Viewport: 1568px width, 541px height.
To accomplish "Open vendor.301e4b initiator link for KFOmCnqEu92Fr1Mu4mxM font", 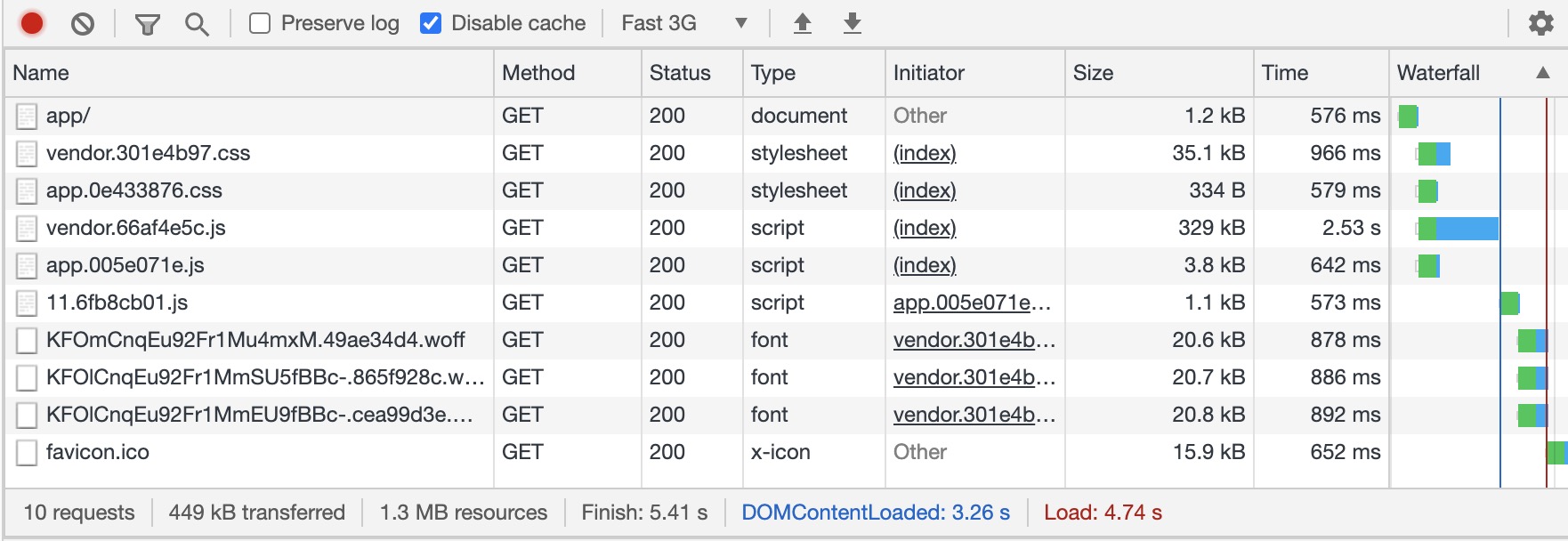I will click(974, 340).
